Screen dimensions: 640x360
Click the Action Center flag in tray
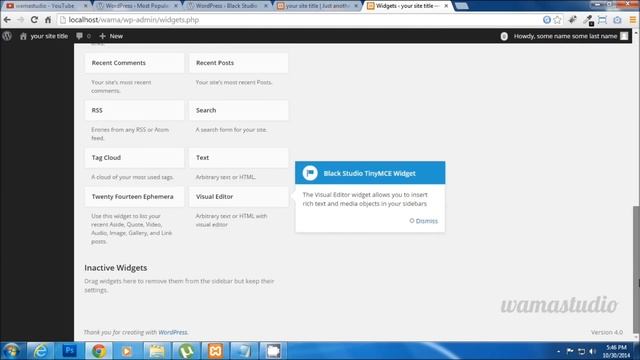pyautogui.click(x=570, y=351)
